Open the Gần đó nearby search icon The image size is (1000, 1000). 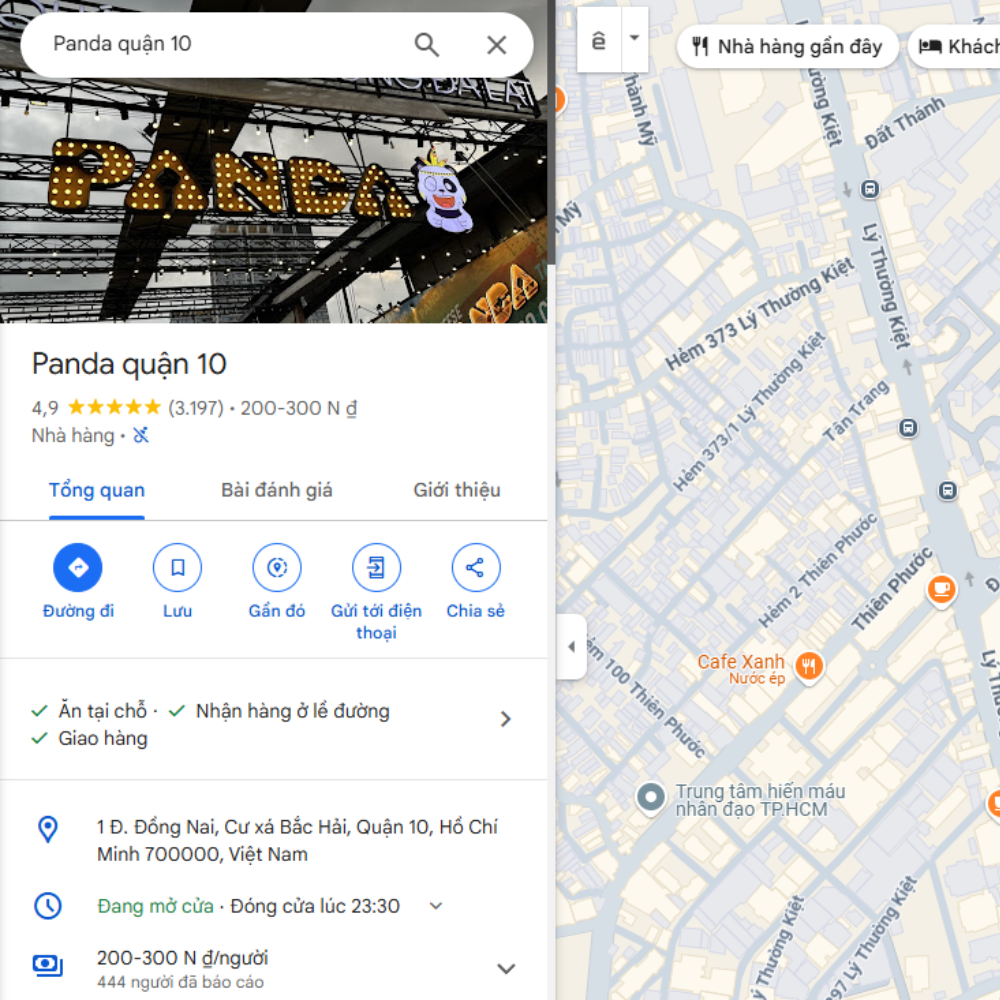tap(277, 567)
